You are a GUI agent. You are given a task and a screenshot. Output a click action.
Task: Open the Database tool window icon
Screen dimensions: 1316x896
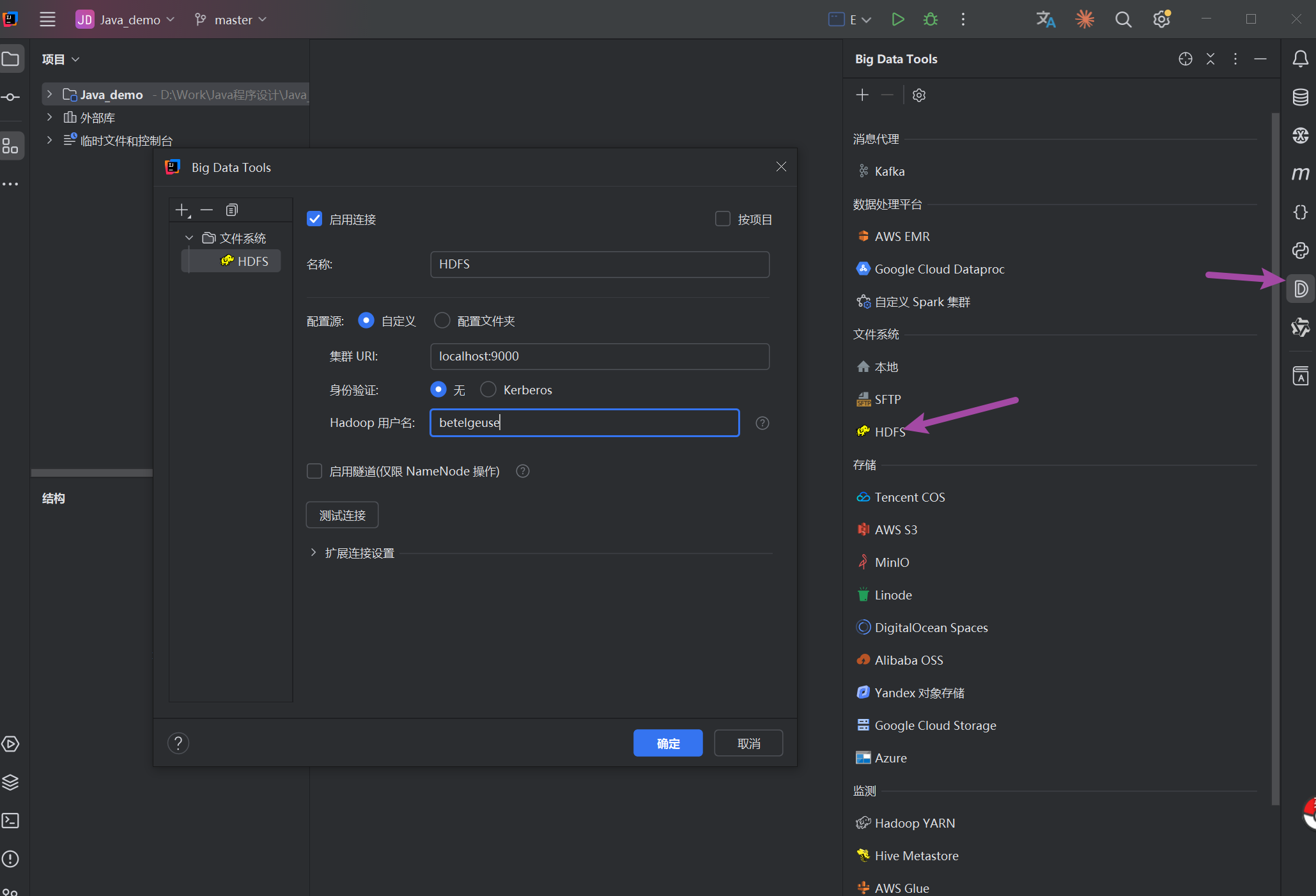click(1300, 97)
